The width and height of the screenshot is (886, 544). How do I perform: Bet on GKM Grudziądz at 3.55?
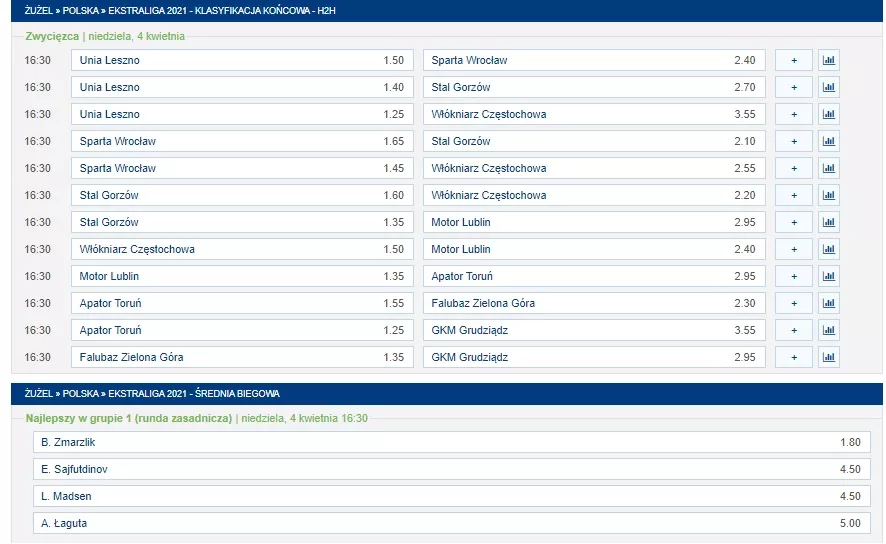(x=594, y=330)
